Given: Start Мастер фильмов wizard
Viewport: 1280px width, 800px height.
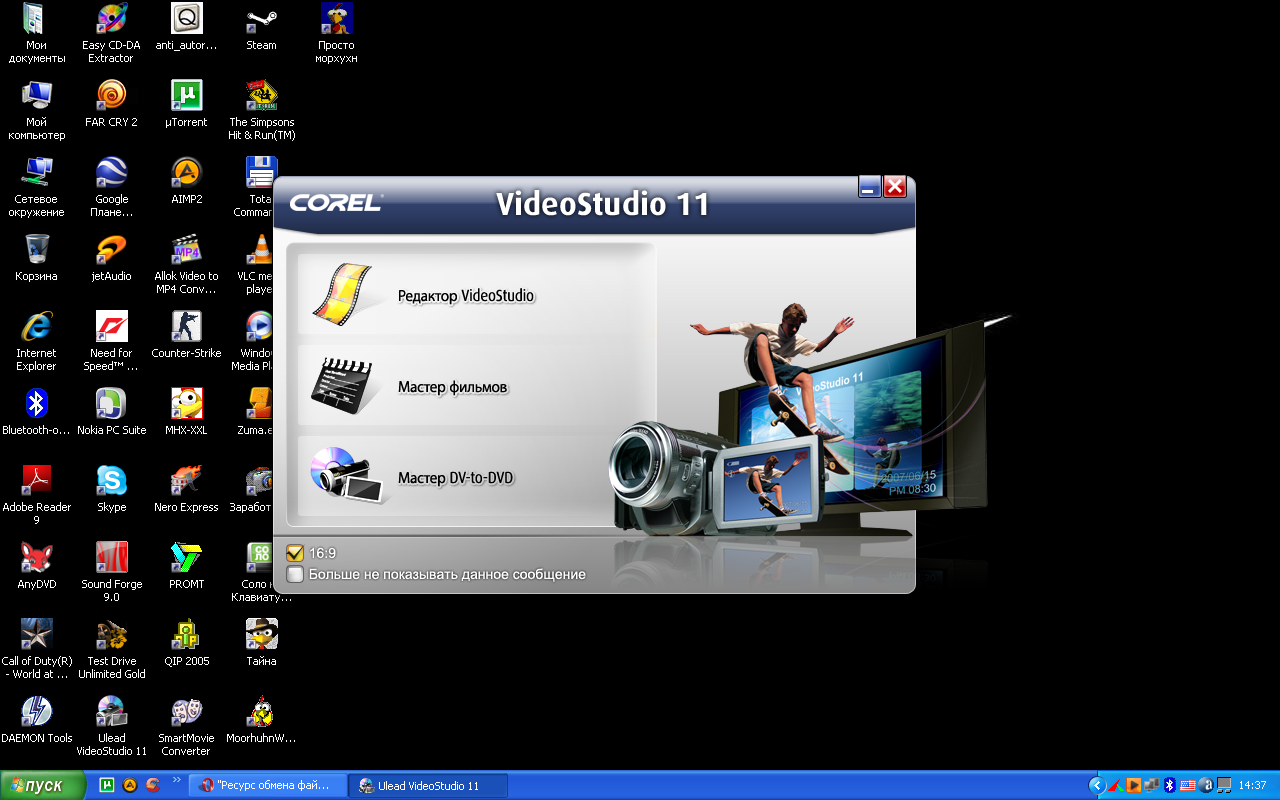Looking at the screenshot, I should (453, 387).
